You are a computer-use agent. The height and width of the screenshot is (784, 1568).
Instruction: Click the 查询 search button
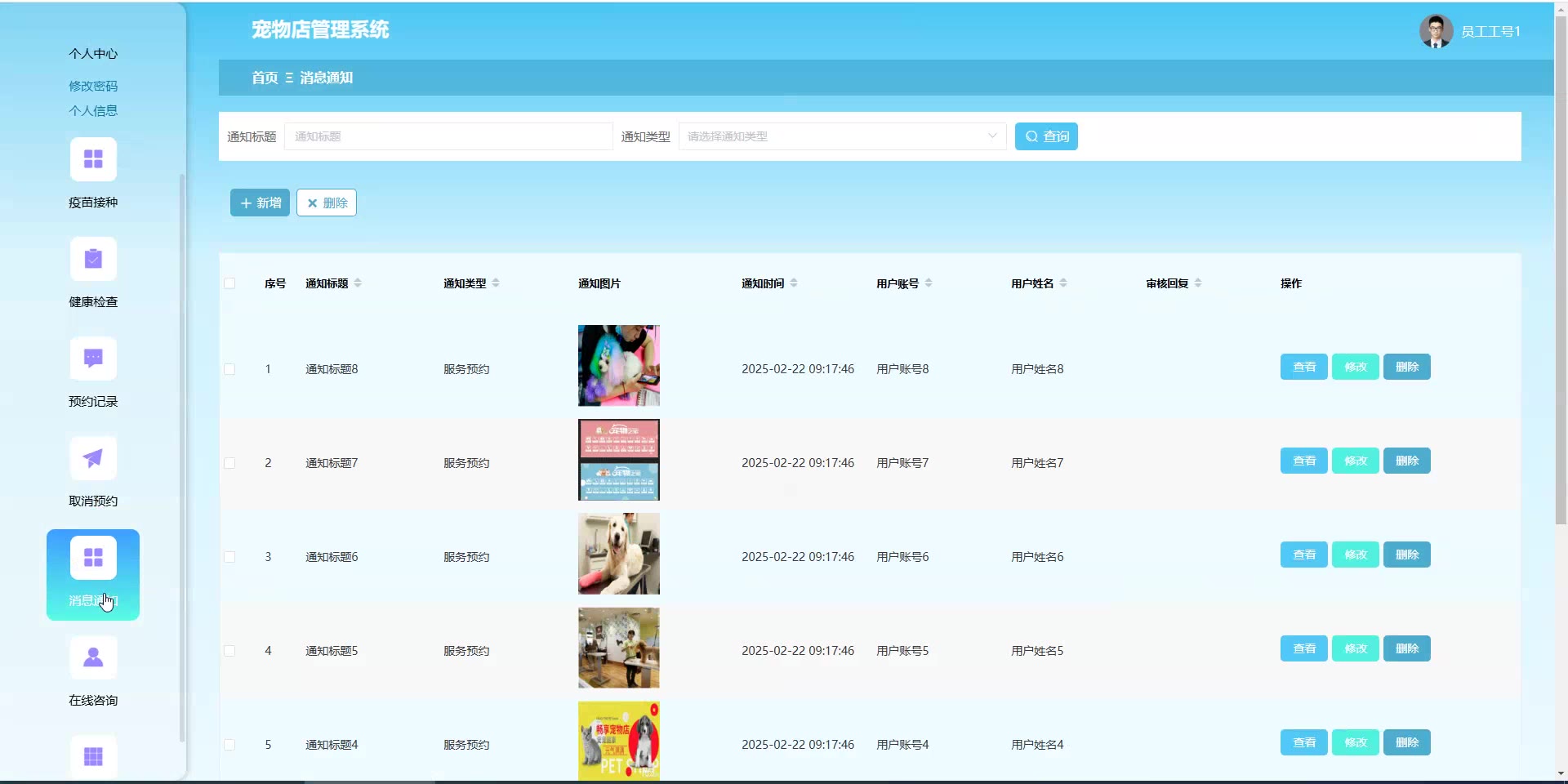click(1046, 136)
